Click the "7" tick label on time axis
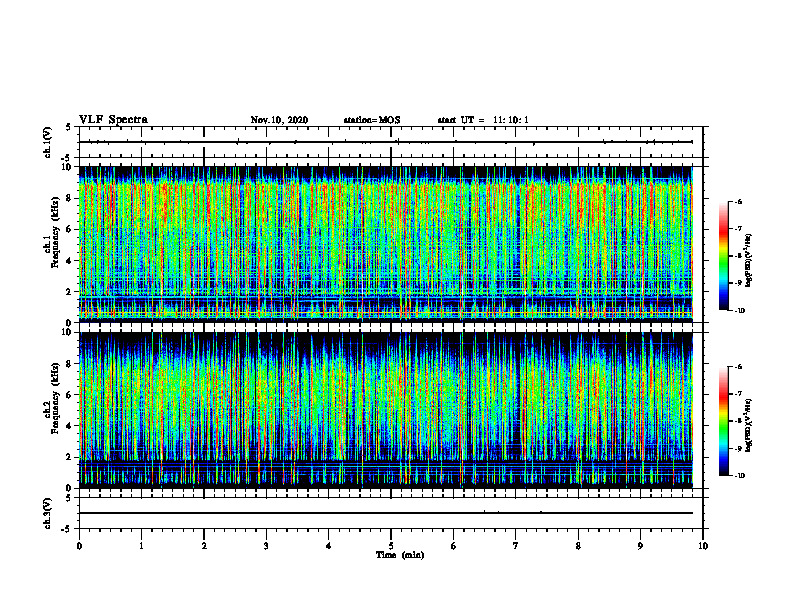 516,546
